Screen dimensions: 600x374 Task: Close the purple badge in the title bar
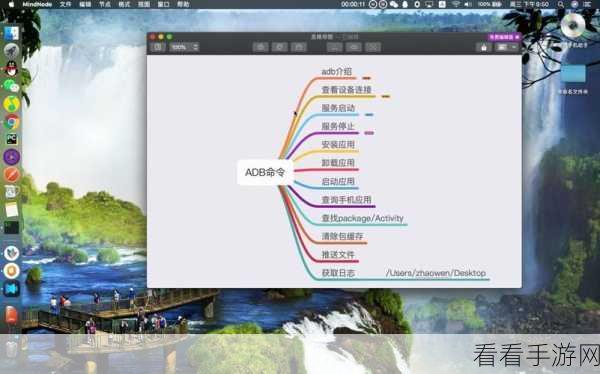pos(517,37)
